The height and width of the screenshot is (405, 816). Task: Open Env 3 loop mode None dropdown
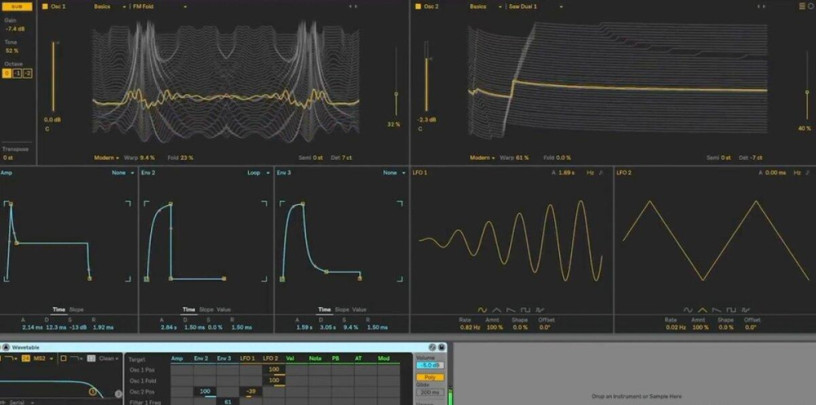tap(394, 173)
